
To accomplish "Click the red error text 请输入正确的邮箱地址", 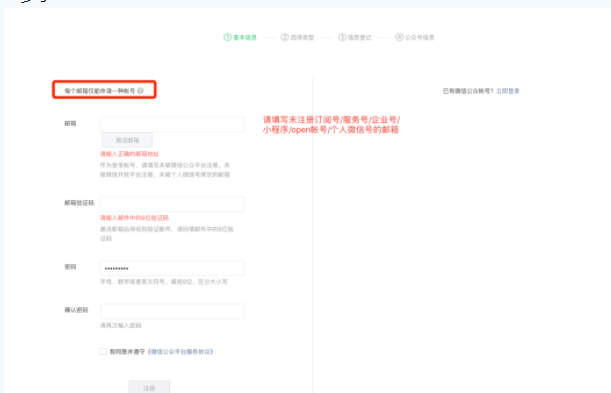I will [129, 154].
